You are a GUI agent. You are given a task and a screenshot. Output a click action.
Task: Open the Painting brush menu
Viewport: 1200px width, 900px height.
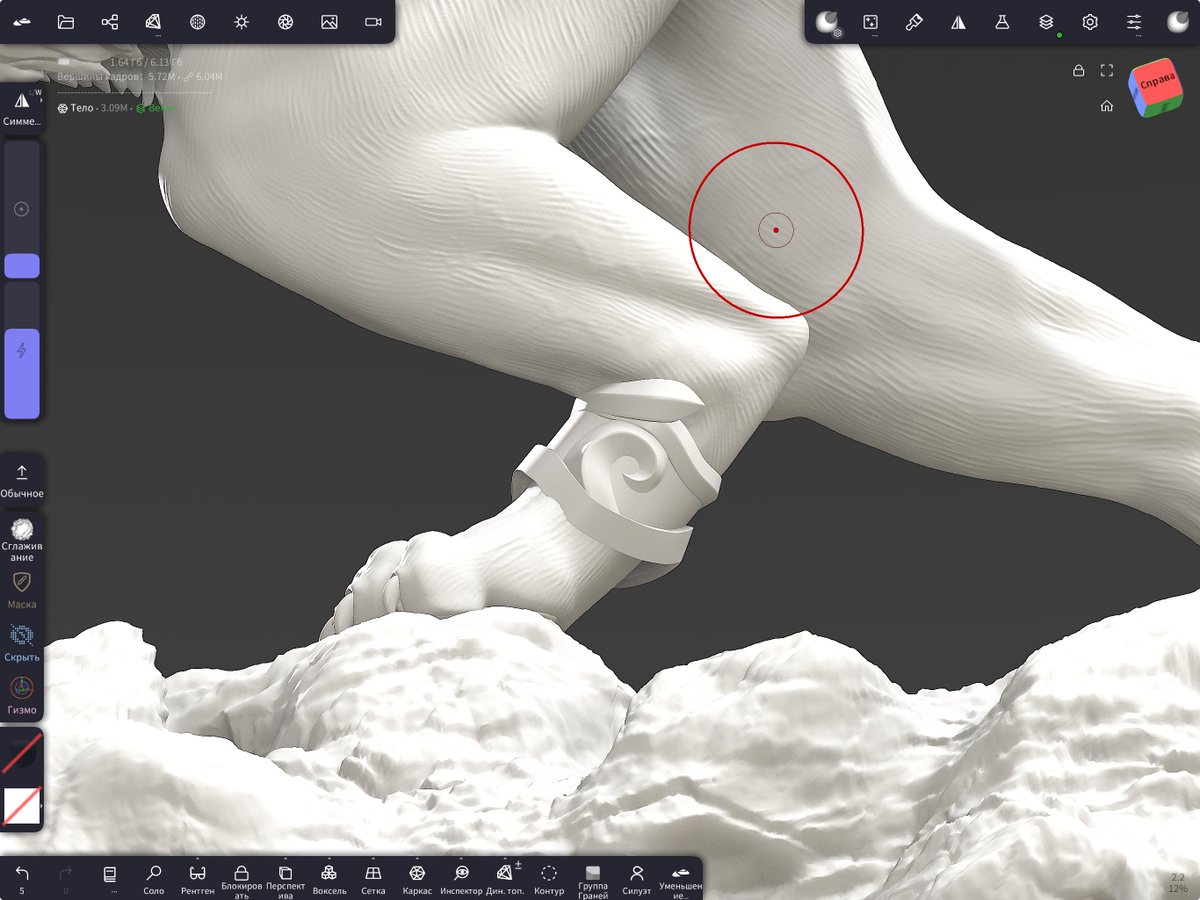tap(914, 21)
